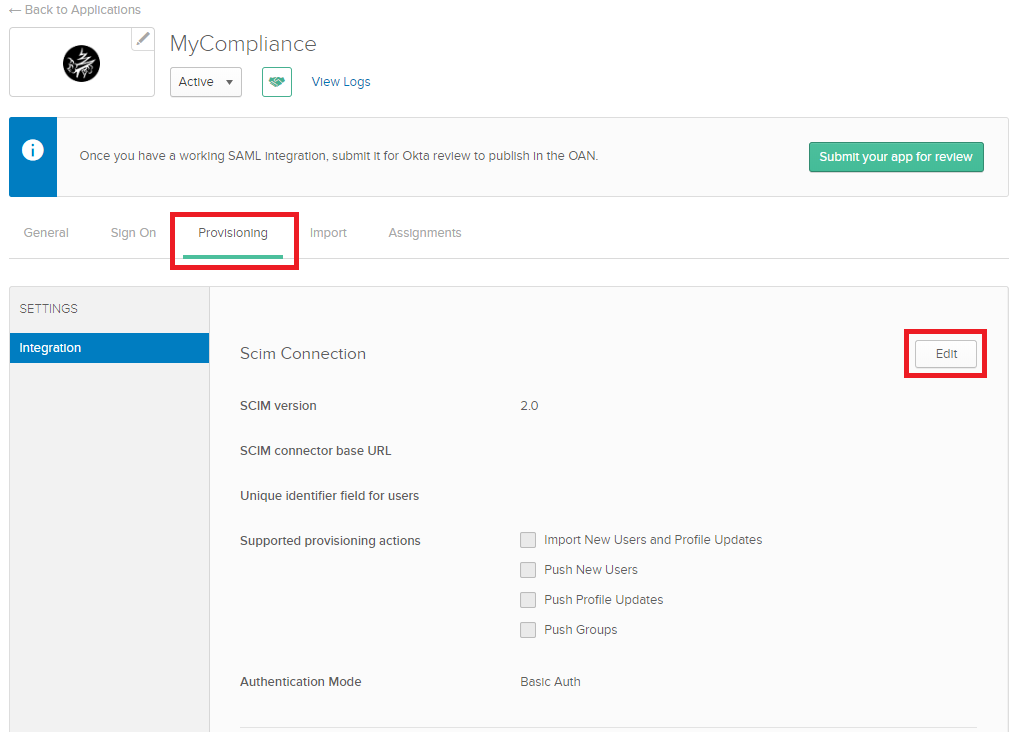Screen dimensions: 1016x732
Task: Click the MyCompliance app logo image
Action: point(82,63)
